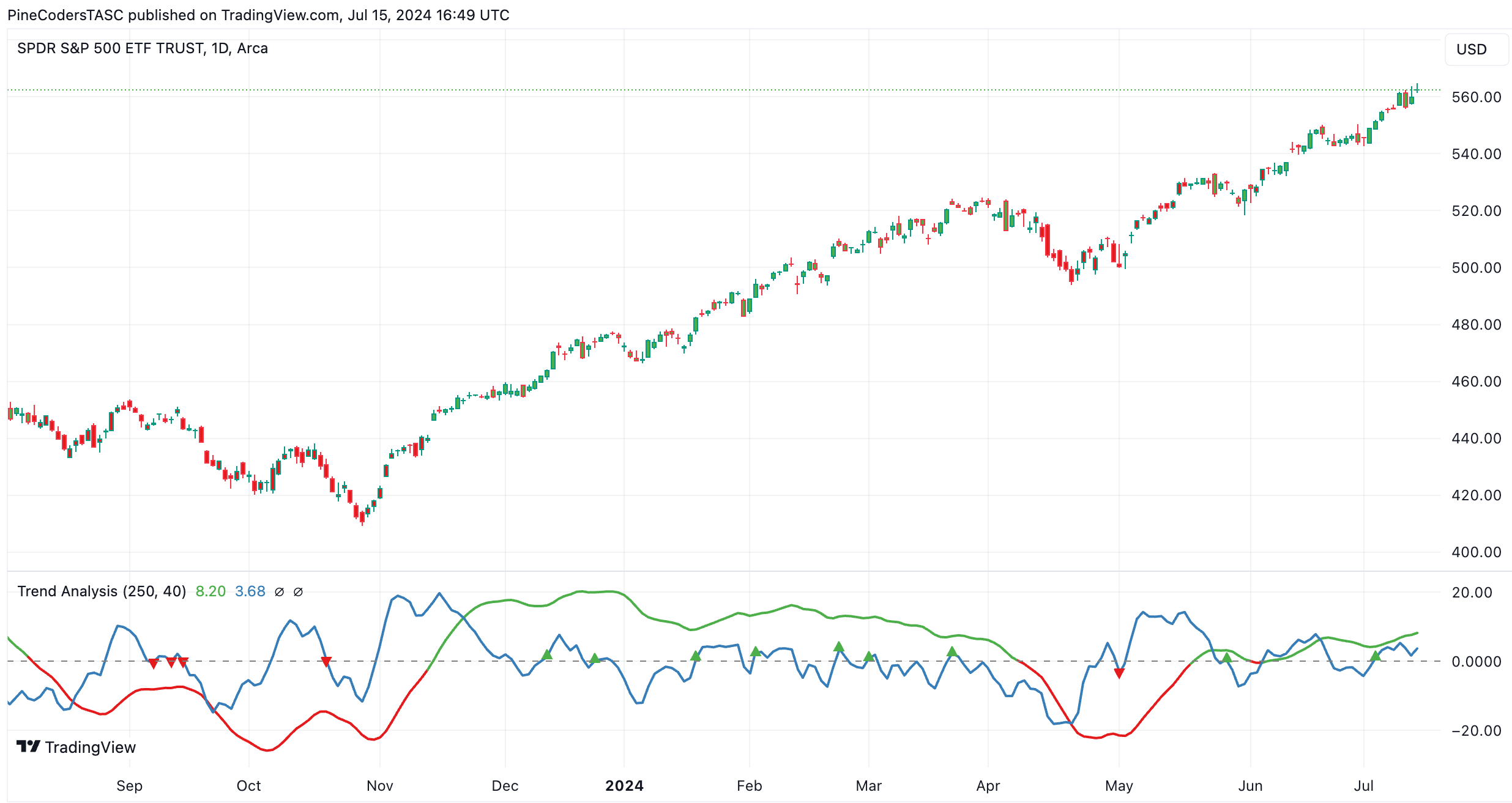Viewport: 1512px width, 803px height.
Task: Click the May time axis label
Action: [x=1119, y=786]
